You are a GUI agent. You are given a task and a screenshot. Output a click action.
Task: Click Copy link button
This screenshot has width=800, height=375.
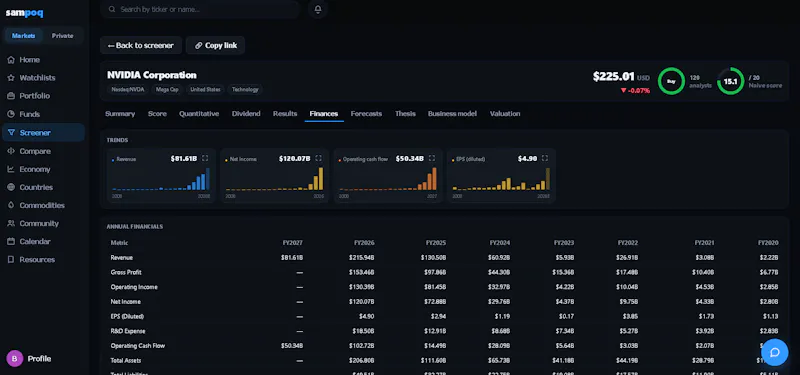tap(216, 45)
